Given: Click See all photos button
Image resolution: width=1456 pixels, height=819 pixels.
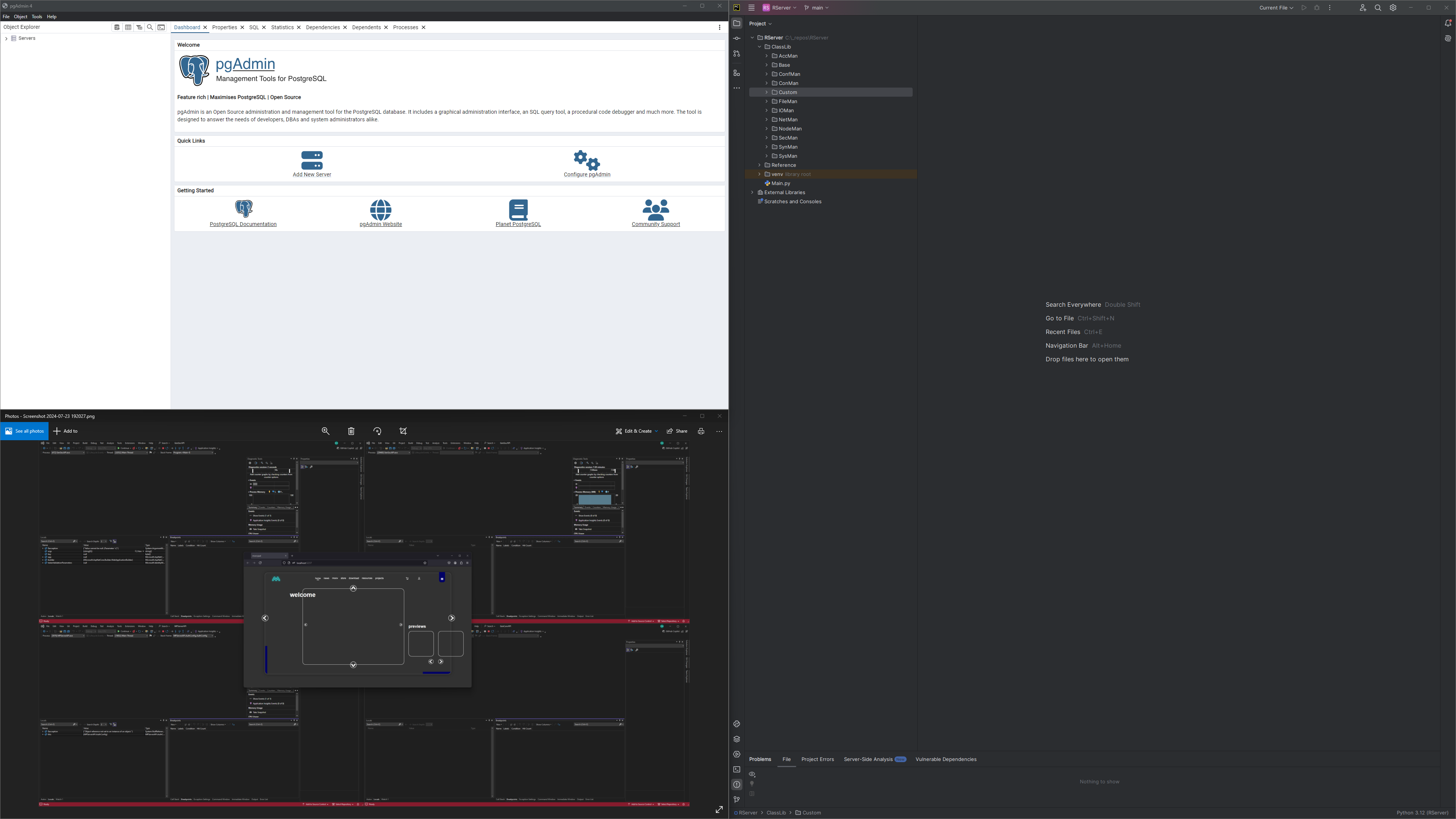Looking at the screenshot, I should tap(24, 431).
